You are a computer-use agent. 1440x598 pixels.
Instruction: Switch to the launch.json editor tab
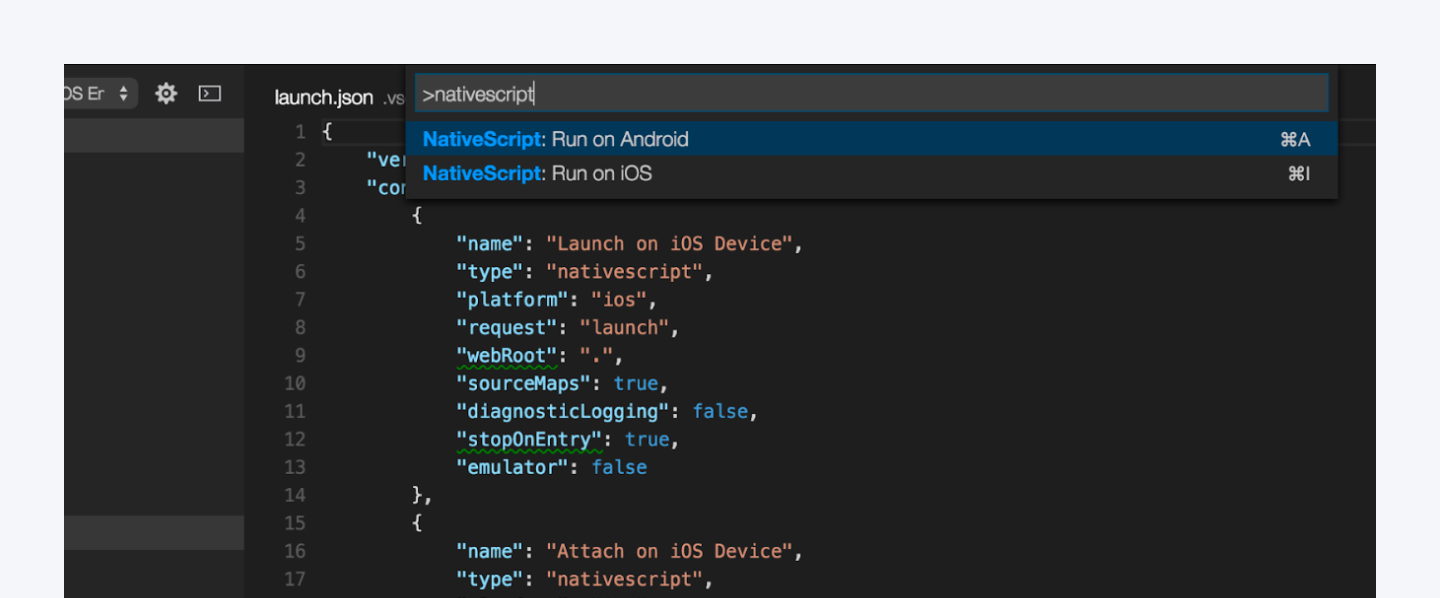point(323,97)
